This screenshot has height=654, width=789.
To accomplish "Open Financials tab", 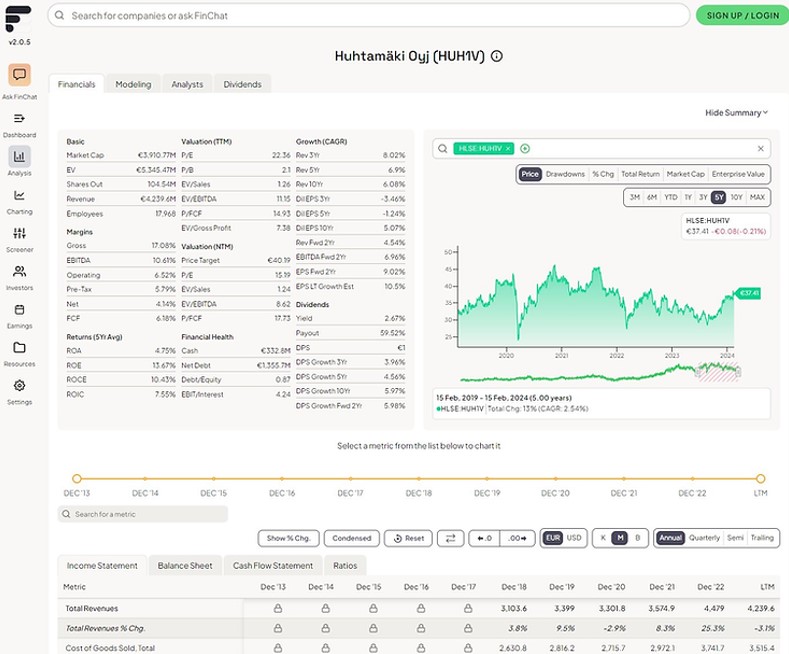I will click(76, 84).
